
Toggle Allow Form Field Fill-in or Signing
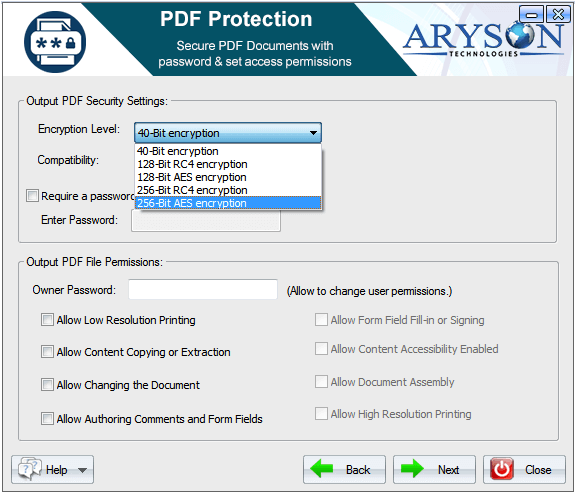(321, 319)
